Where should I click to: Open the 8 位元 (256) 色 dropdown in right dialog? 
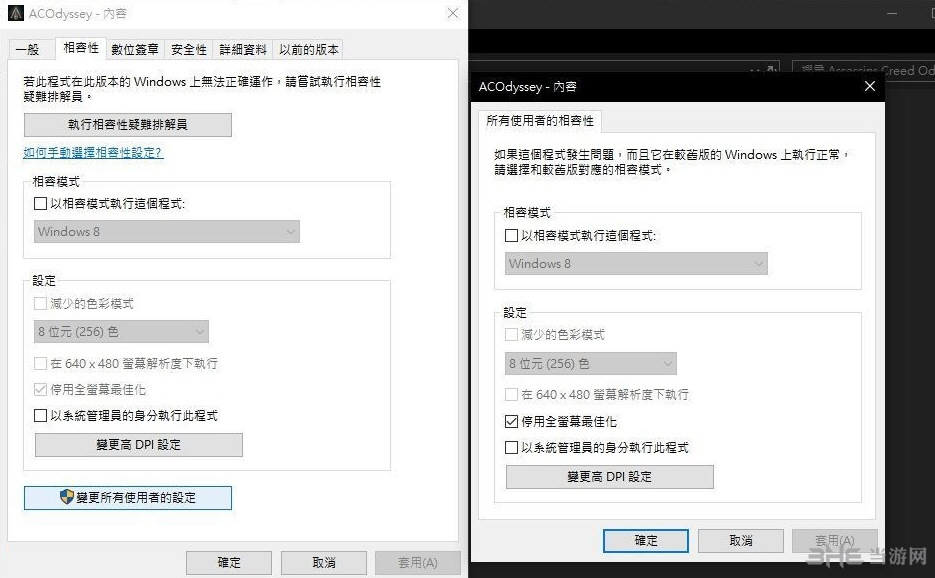point(591,364)
